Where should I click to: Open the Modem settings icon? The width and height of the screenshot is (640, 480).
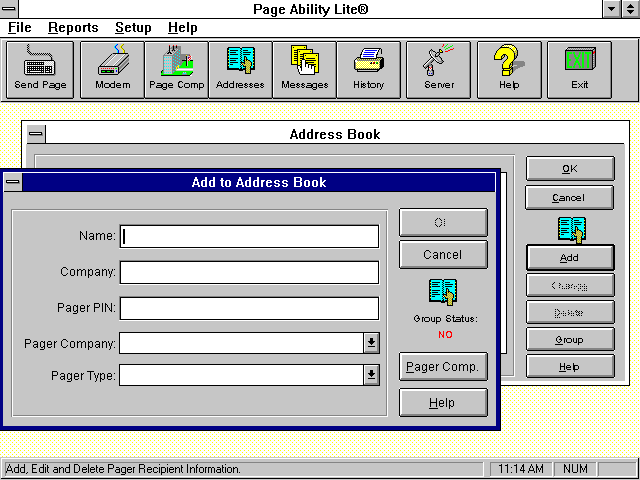pyautogui.click(x=112, y=69)
